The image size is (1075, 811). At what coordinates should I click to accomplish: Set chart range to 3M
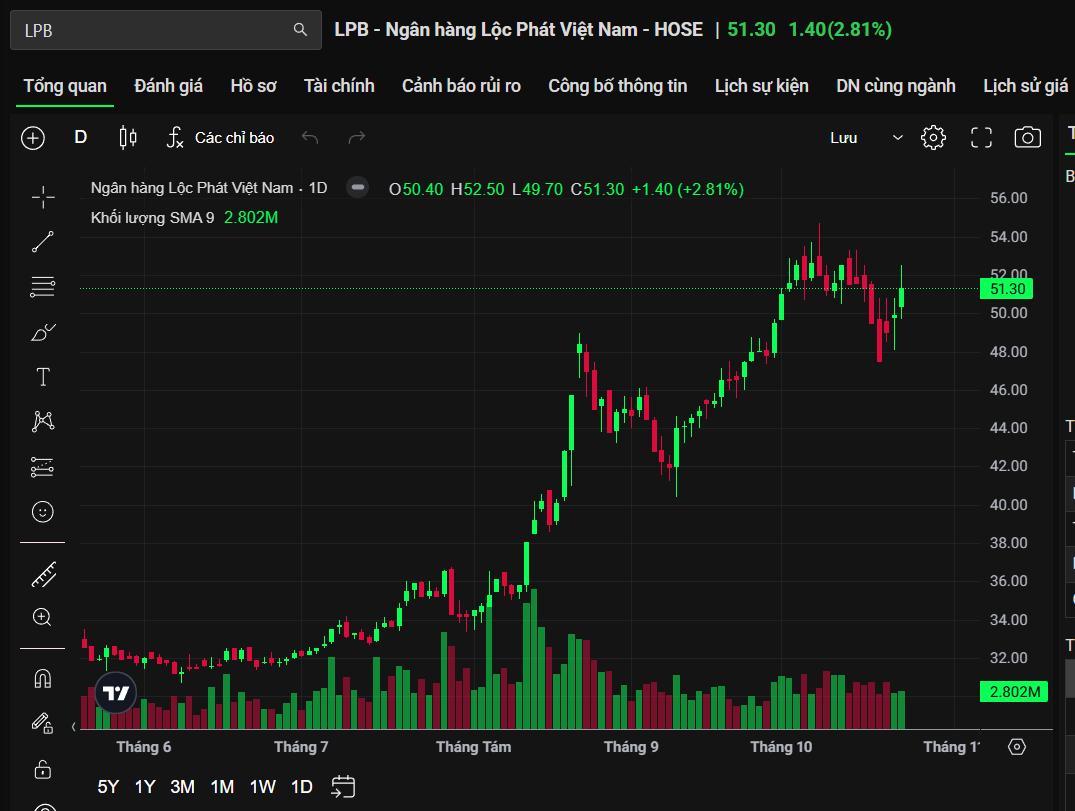pos(182,787)
